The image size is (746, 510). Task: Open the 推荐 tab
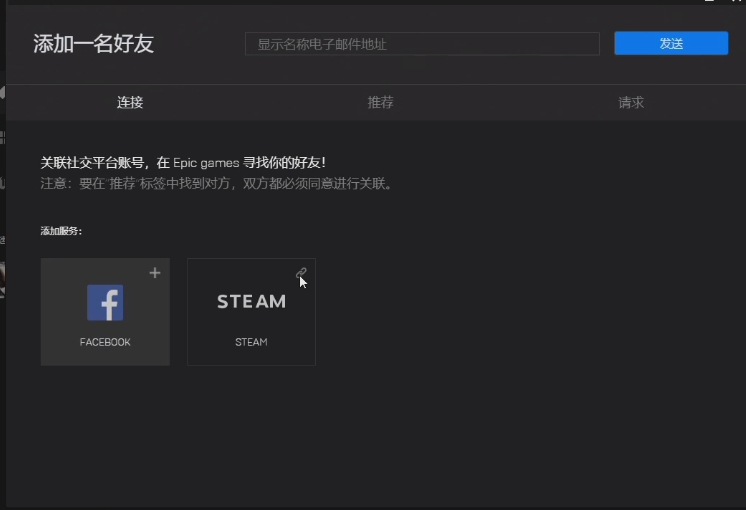[x=380, y=102]
